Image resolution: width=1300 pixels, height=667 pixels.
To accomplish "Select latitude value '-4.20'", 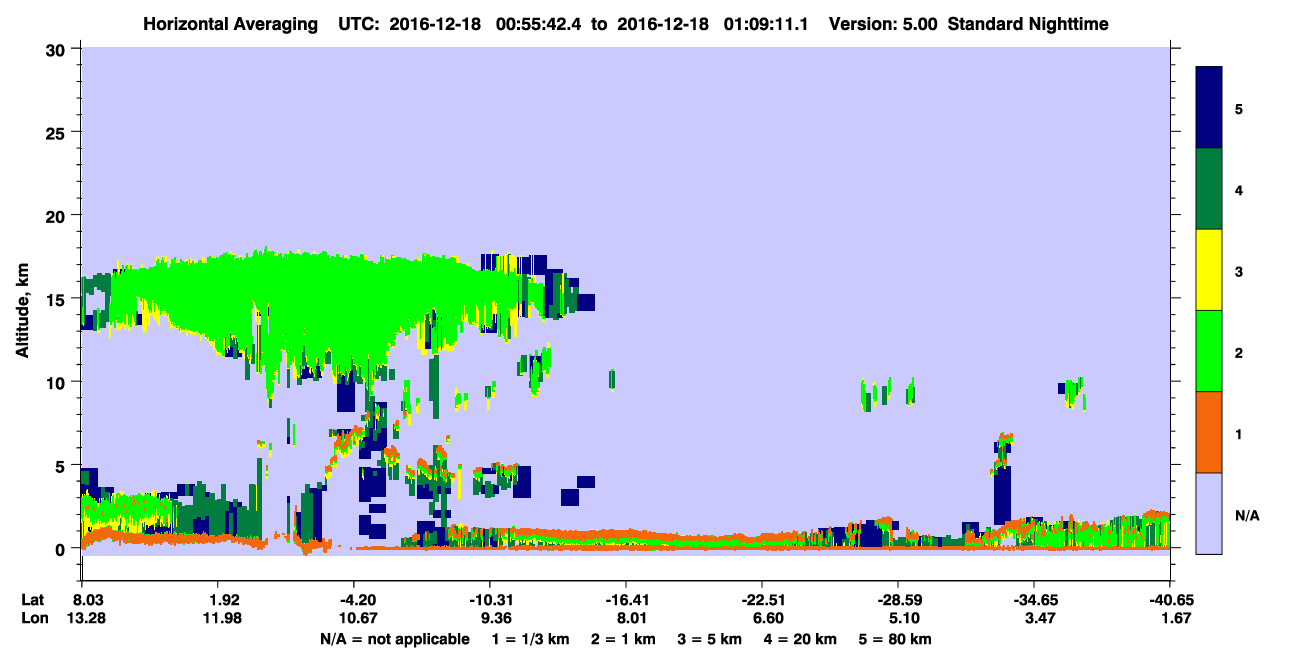I will pos(357,600).
